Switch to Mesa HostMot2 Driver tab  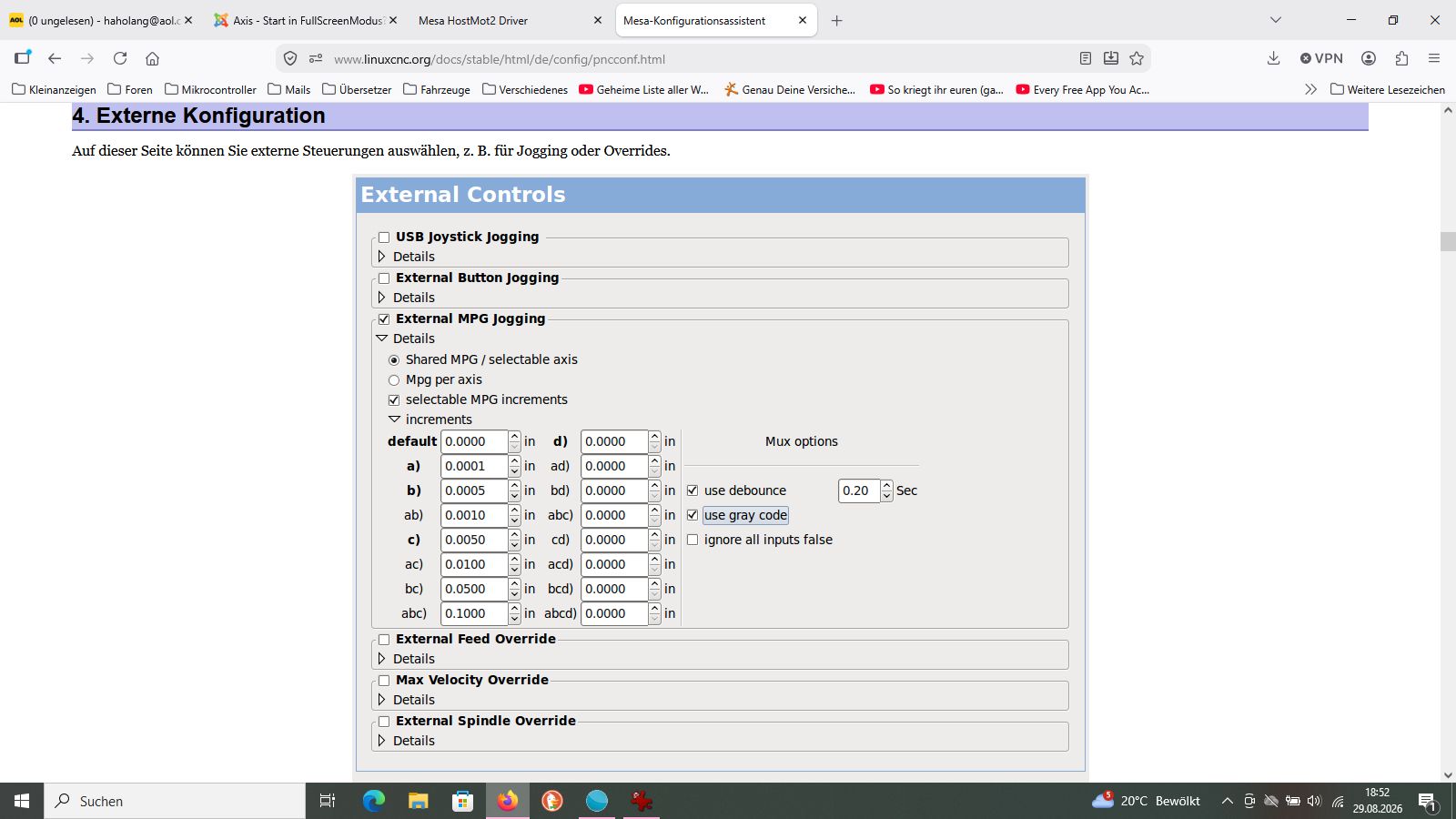click(x=510, y=20)
